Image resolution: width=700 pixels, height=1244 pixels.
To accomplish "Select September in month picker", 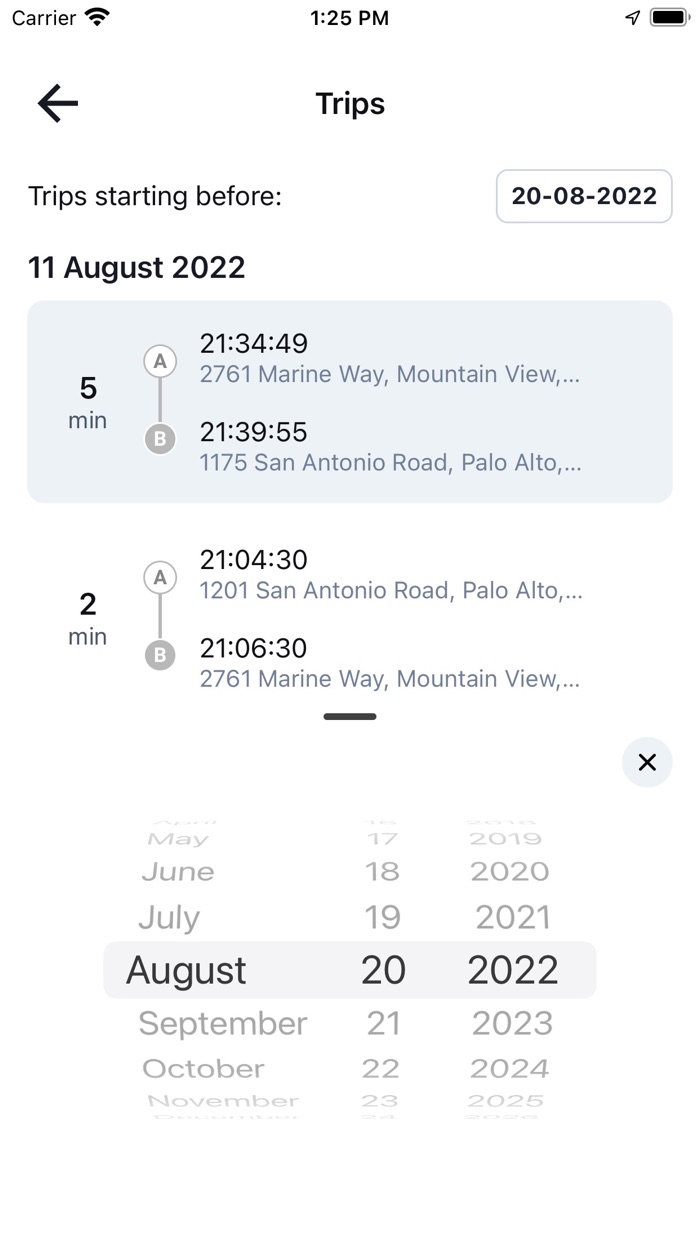I will pyautogui.click(x=222, y=1023).
